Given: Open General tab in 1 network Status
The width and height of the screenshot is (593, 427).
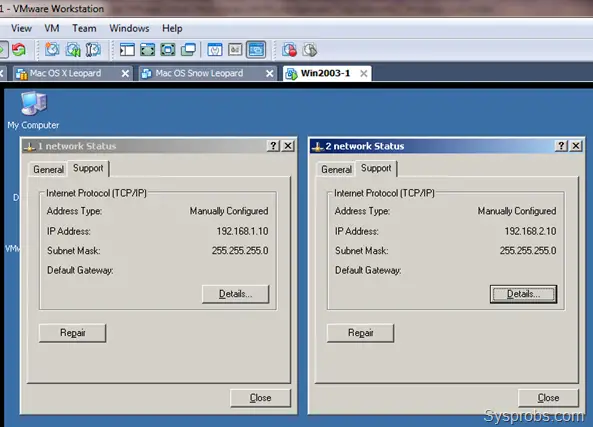Looking at the screenshot, I should tap(48, 169).
